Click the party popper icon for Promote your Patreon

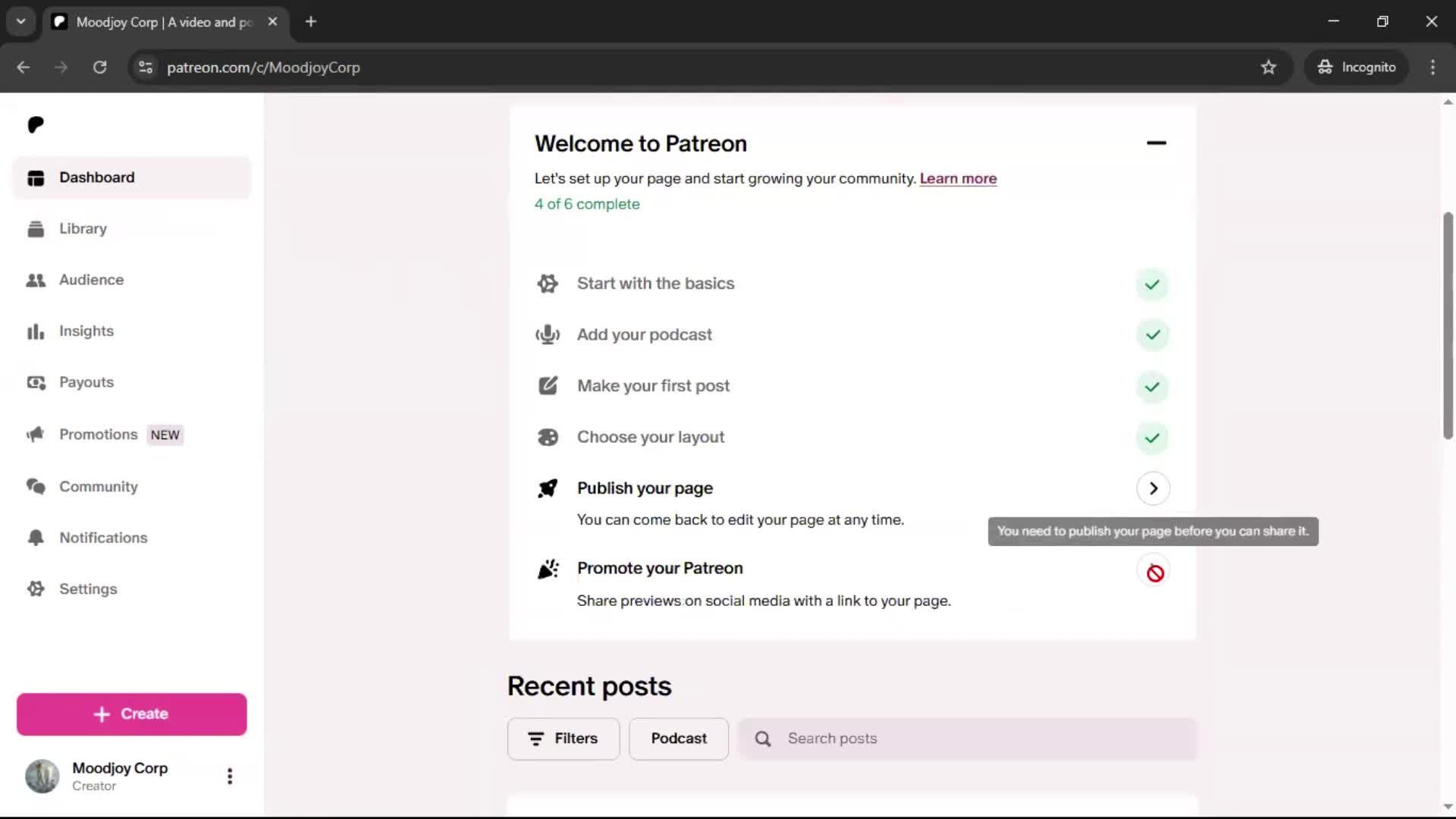click(548, 569)
